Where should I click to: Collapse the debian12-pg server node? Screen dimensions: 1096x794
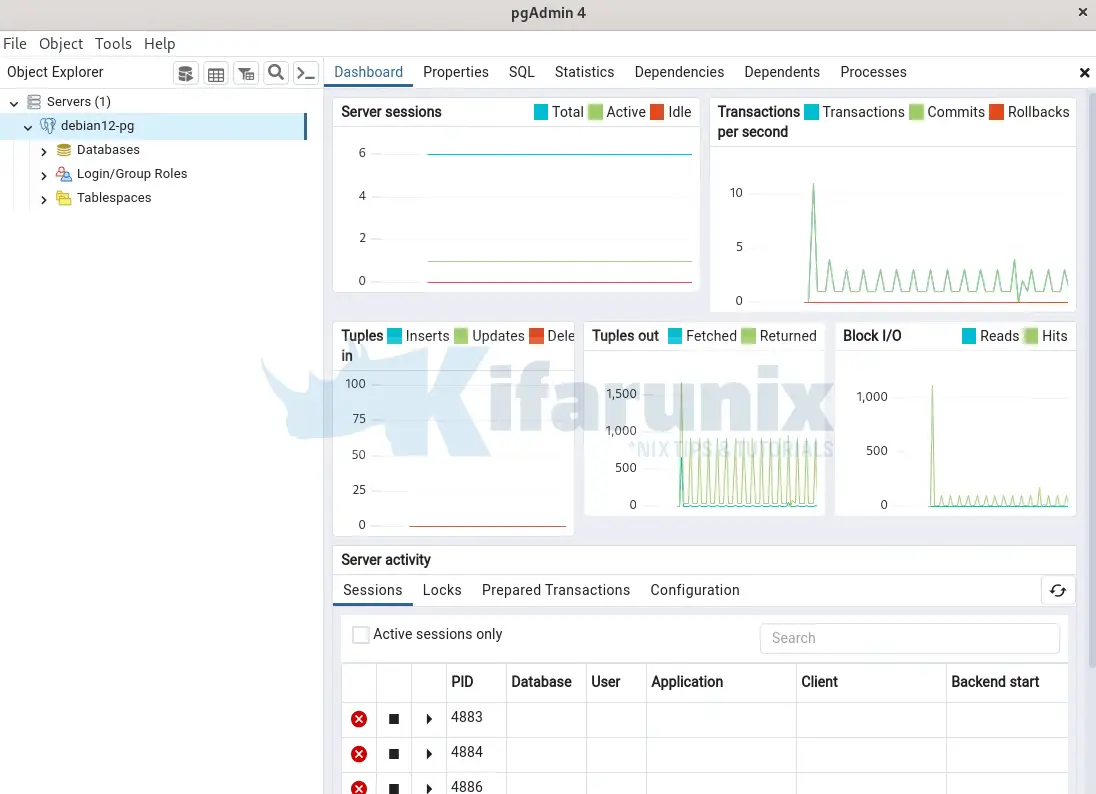28,126
